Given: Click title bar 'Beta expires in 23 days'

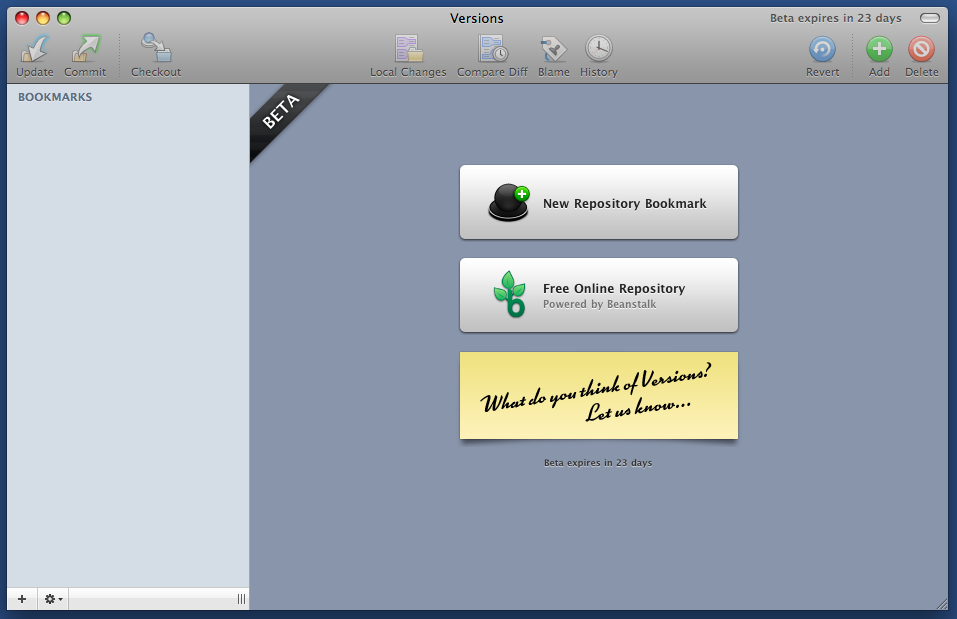Looking at the screenshot, I should (x=836, y=18).
